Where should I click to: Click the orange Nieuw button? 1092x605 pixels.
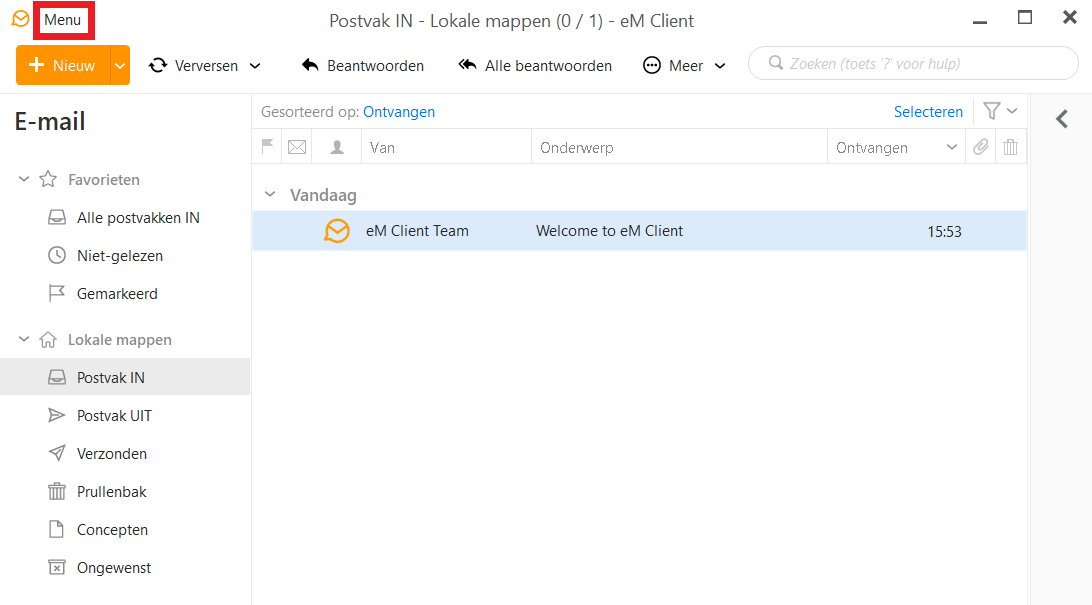[62, 65]
